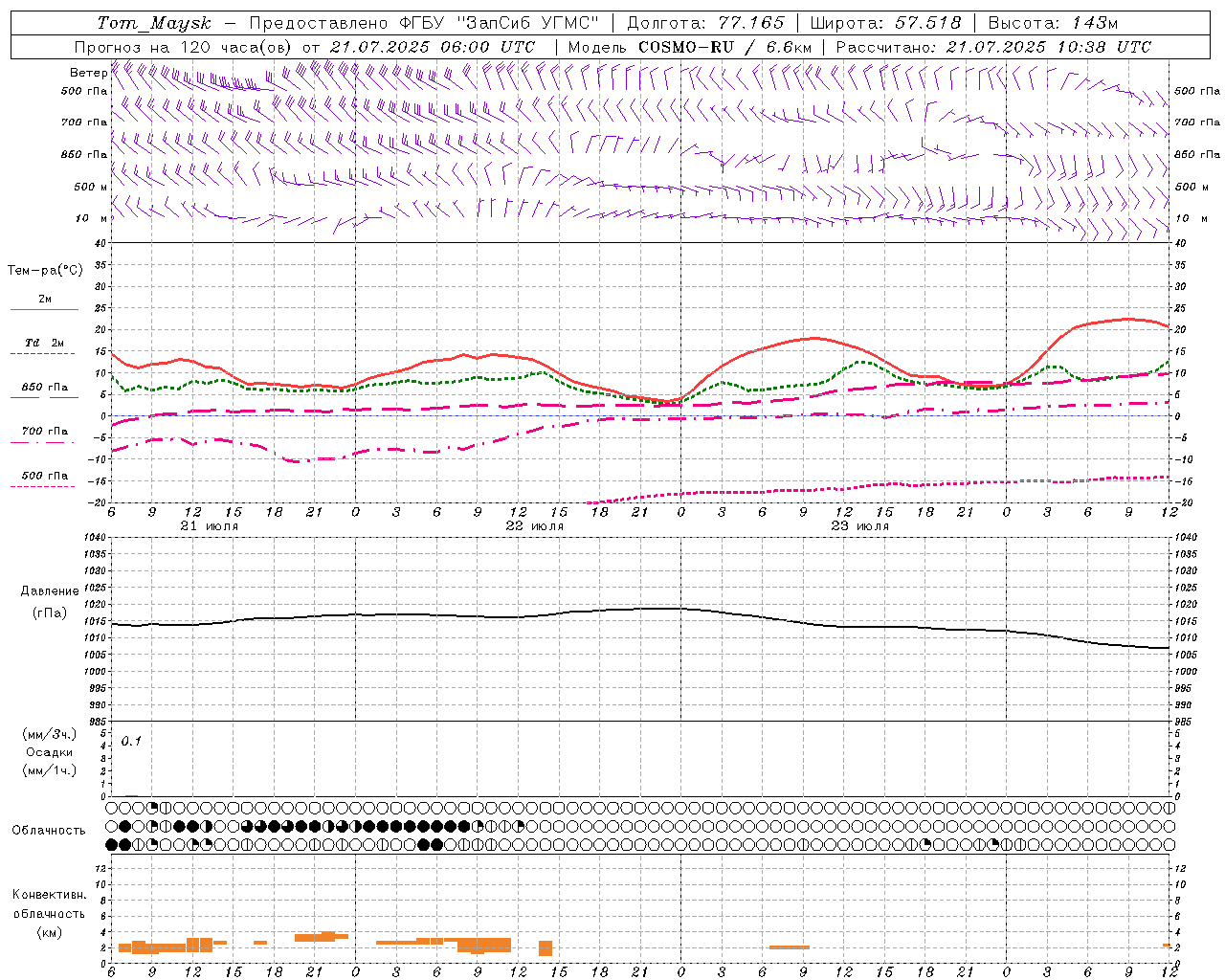
Task: Click the 22 июля date label
Action: tap(535, 526)
